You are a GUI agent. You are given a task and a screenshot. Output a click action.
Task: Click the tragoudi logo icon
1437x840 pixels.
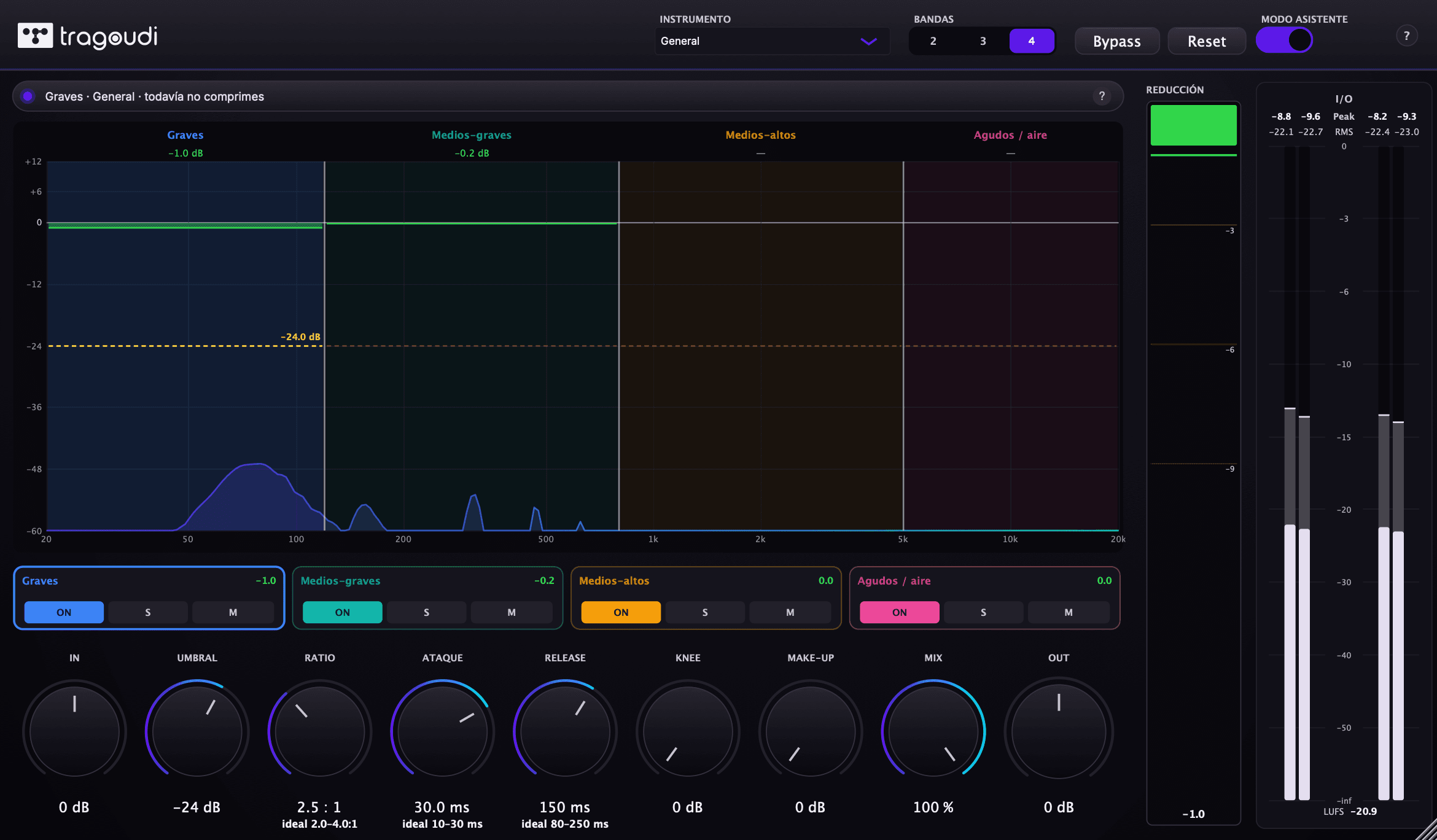point(35,36)
